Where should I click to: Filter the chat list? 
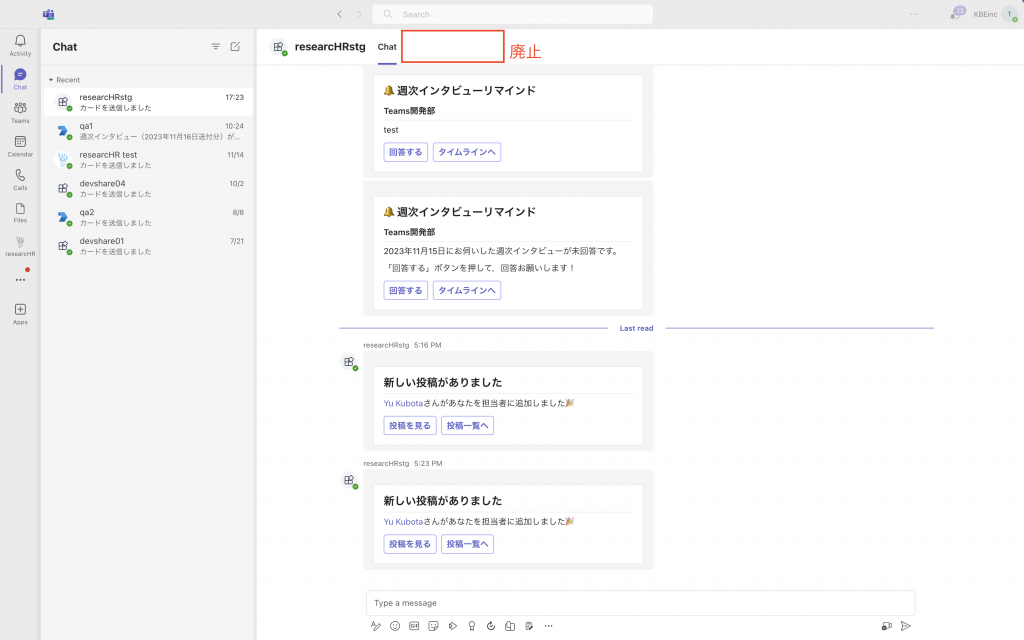pos(216,46)
